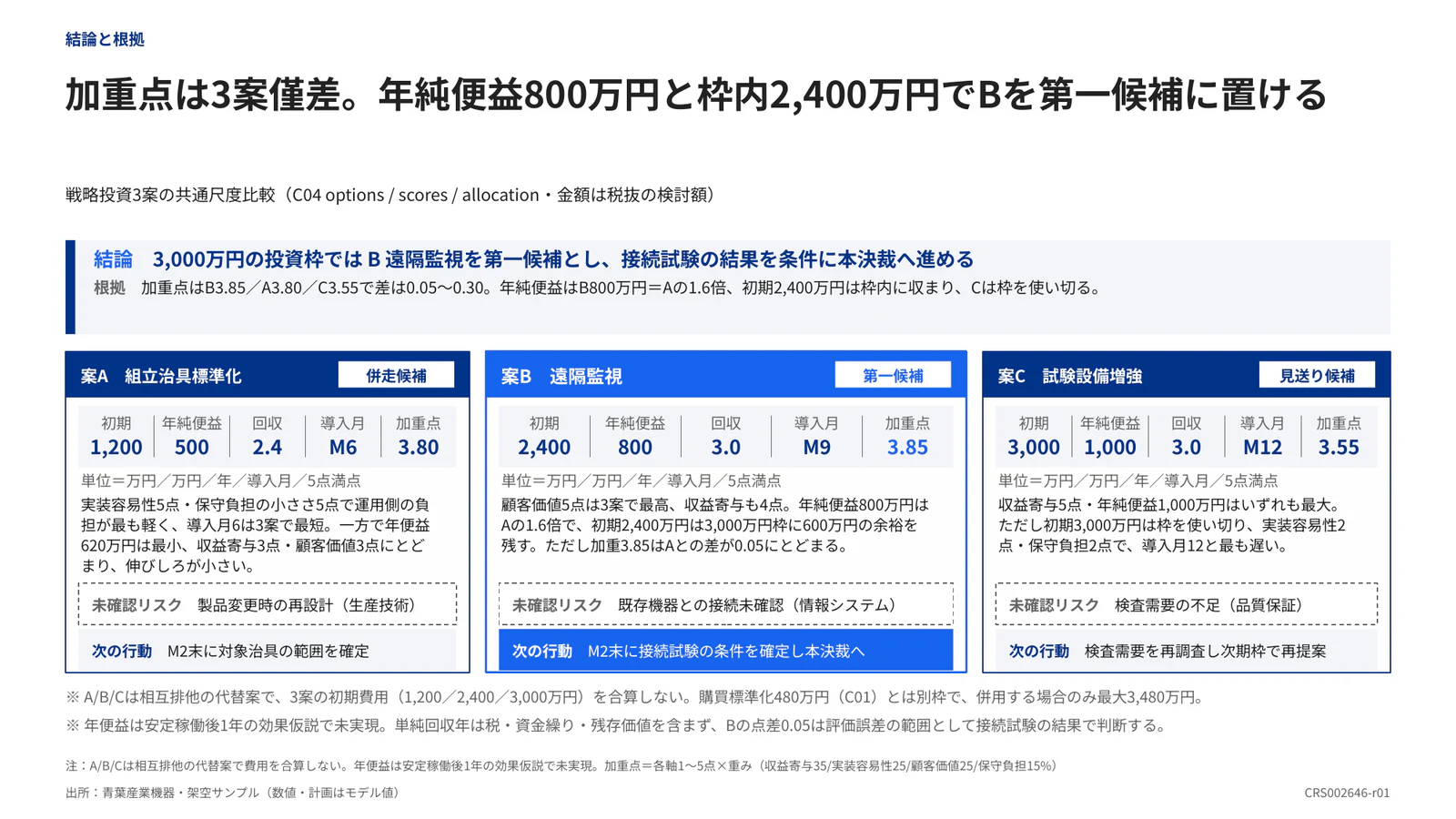Image resolution: width=1456 pixels, height=819 pixels.
Task: Click the subtitle 戦略投資3案の共通尺度比較
Action: [x=393, y=195]
